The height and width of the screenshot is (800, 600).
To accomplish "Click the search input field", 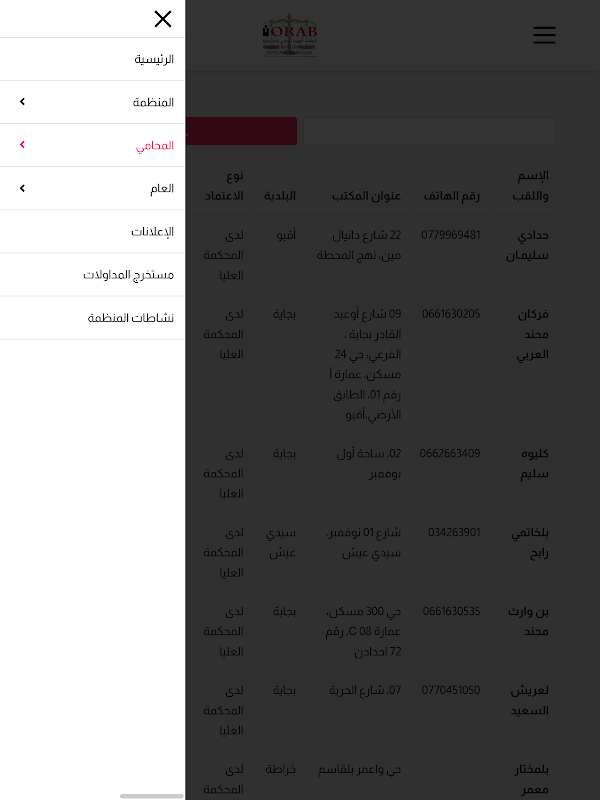I will (429, 131).
